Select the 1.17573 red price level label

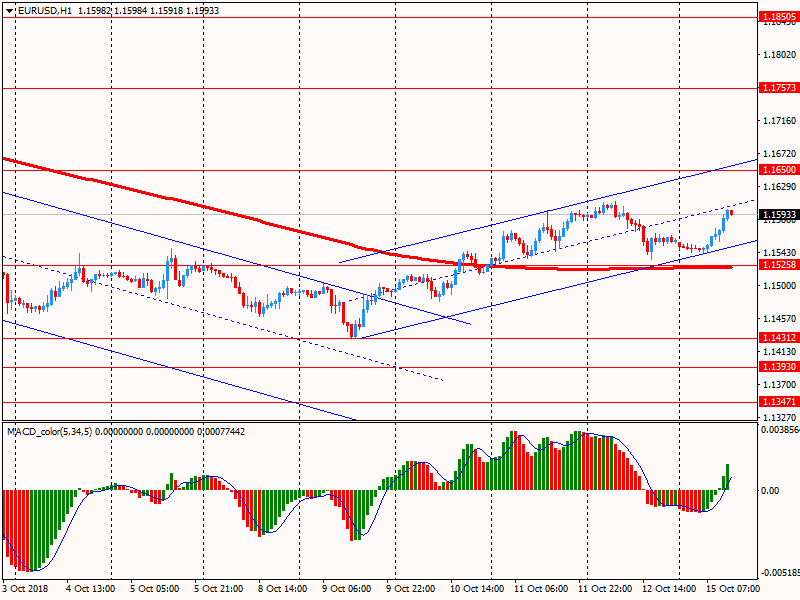[779, 88]
